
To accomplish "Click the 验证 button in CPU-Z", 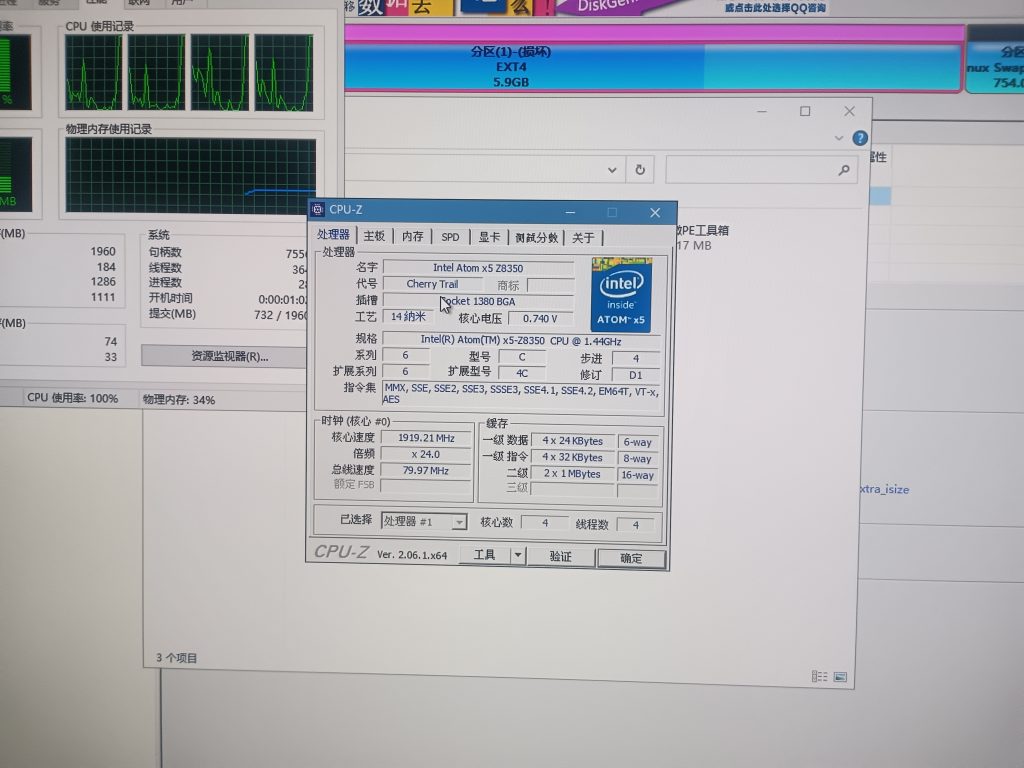I will [x=561, y=556].
